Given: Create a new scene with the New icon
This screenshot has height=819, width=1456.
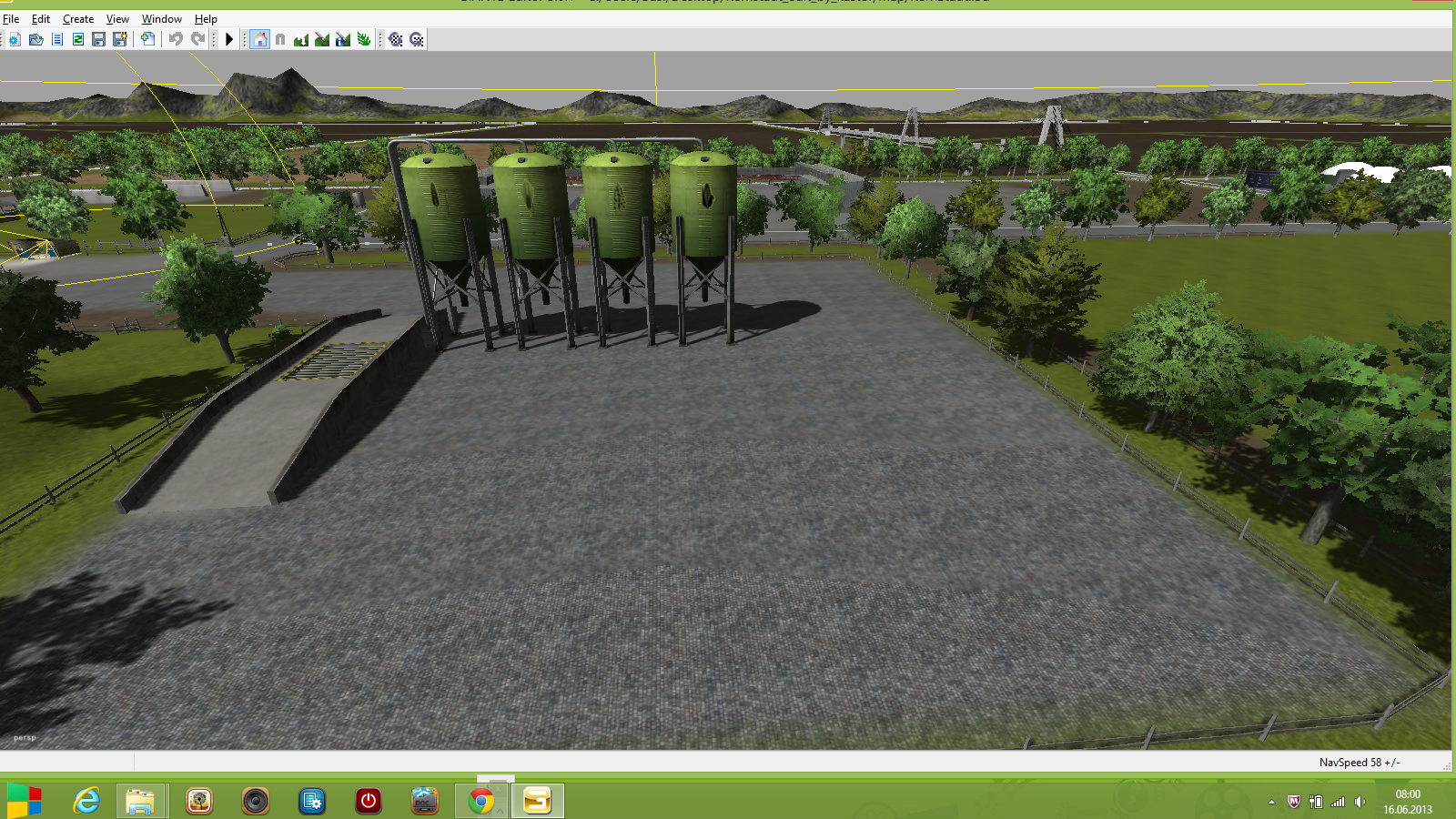Looking at the screenshot, I should tap(15, 39).
